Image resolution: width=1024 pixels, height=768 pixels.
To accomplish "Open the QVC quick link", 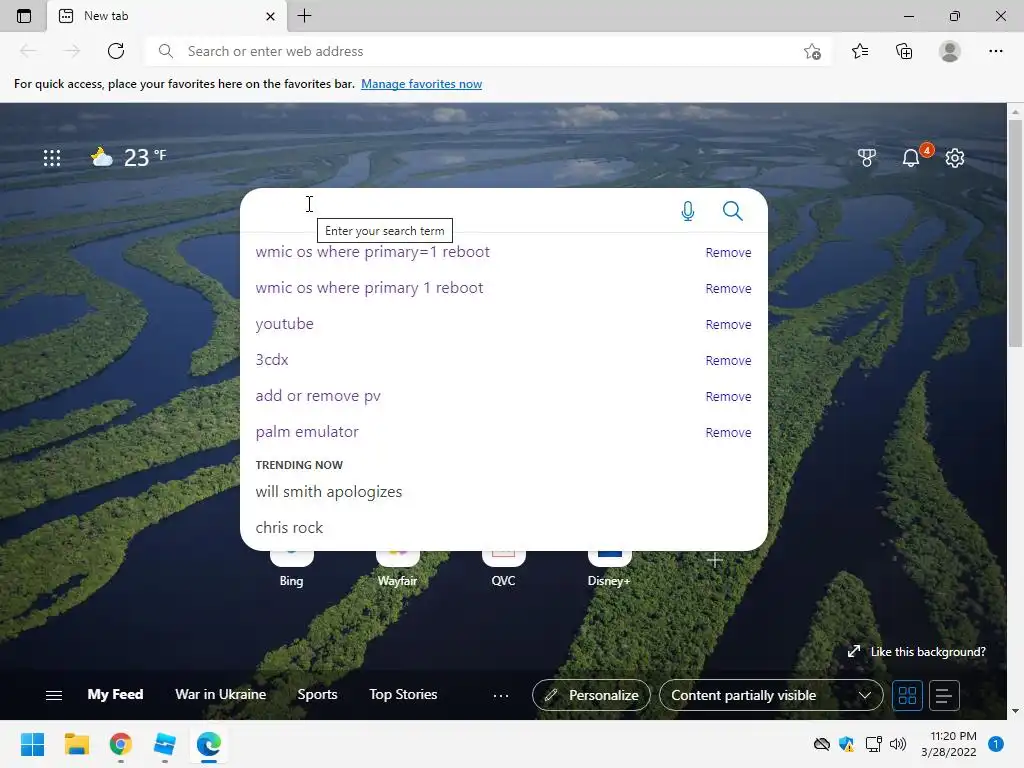I will [x=503, y=567].
